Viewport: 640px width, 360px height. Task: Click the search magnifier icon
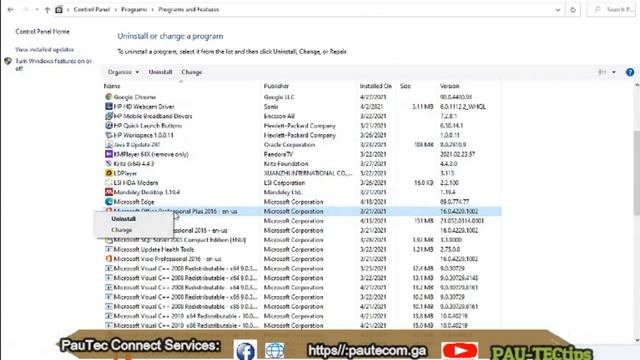(597, 9)
